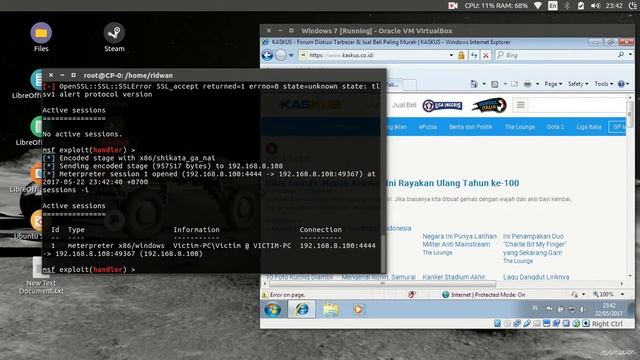Select the Berita dan Politik tab

coord(470,127)
